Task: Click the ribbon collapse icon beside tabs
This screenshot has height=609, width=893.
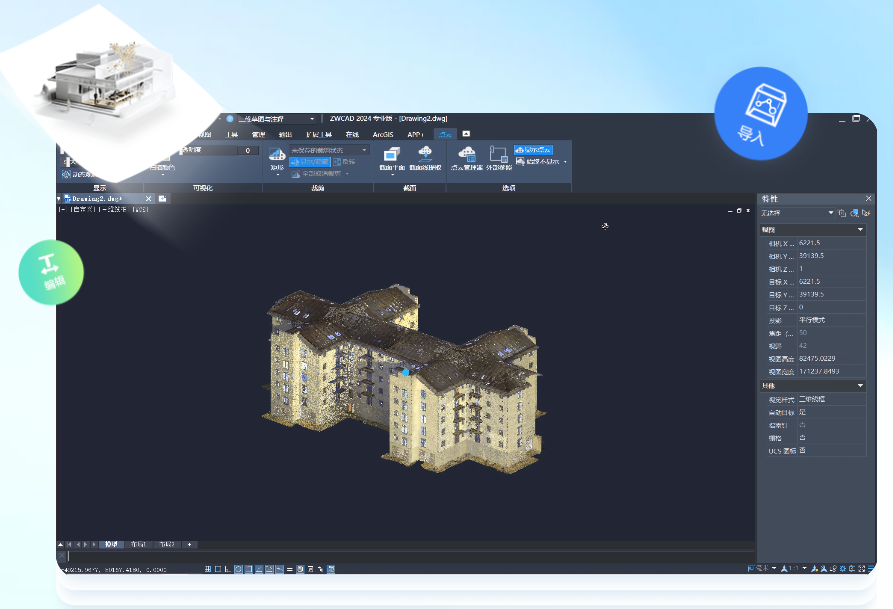Action: tap(466, 134)
